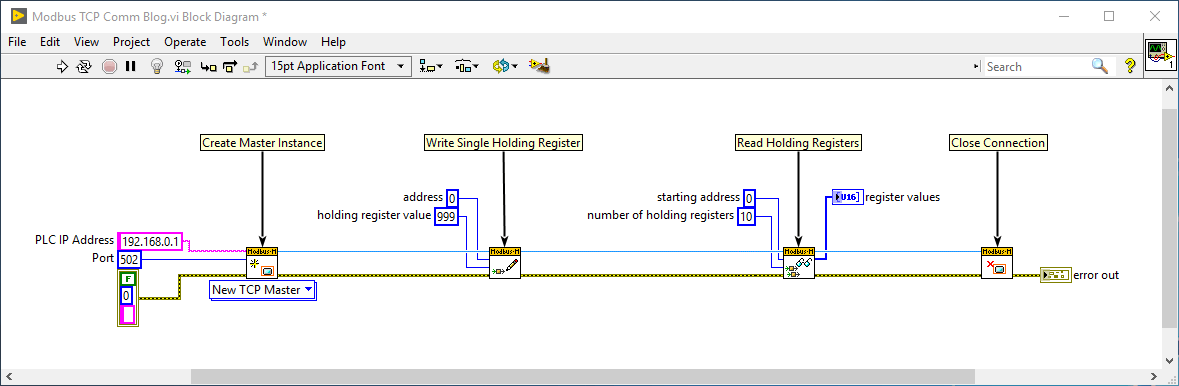1179x386 pixels.
Task: Maximize the block diagram window
Action: tap(1108, 16)
